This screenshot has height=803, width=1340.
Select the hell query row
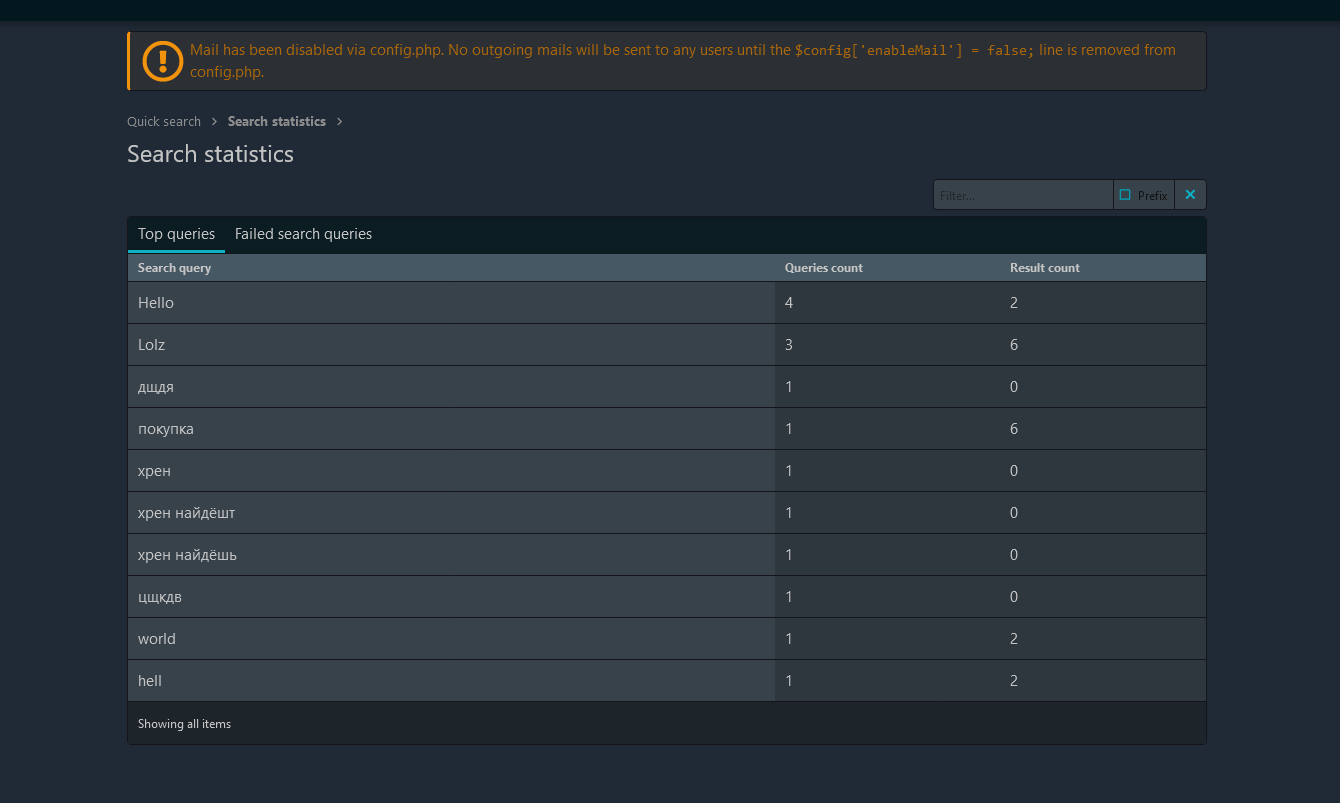400,680
